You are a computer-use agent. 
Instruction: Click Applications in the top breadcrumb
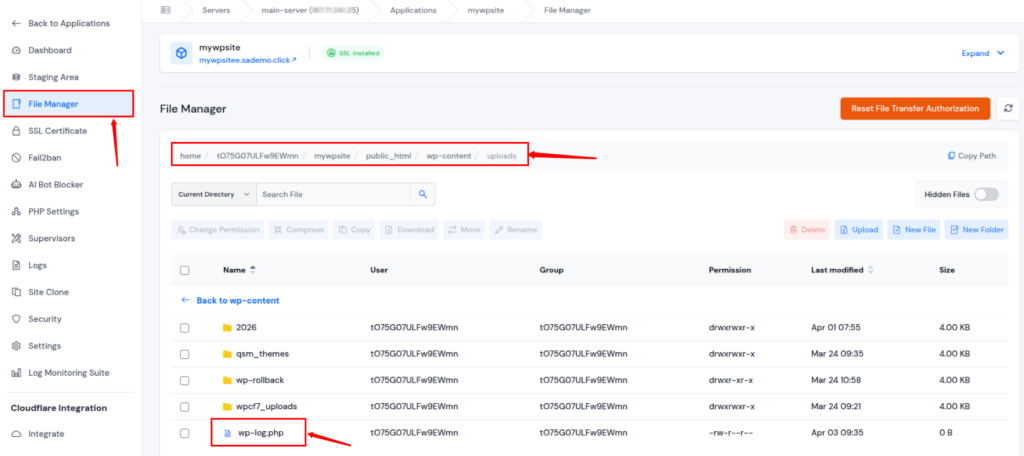413,10
